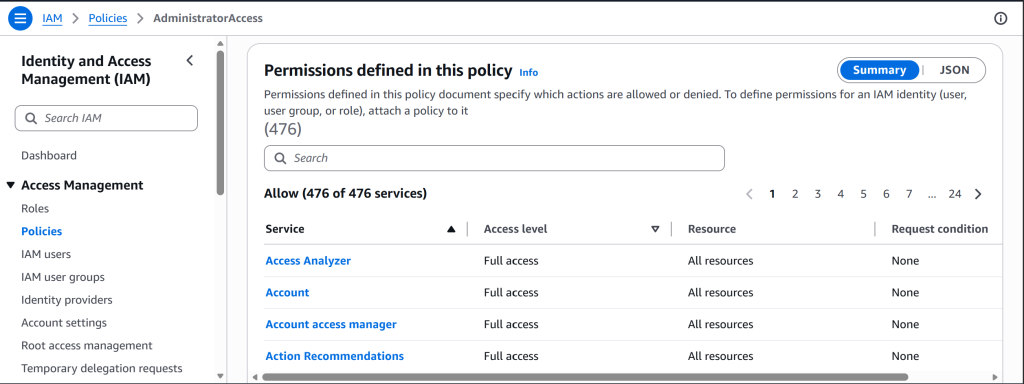Collapse the IAM sidebar with the chevron
The width and height of the screenshot is (1024, 384).
[x=189, y=61]
